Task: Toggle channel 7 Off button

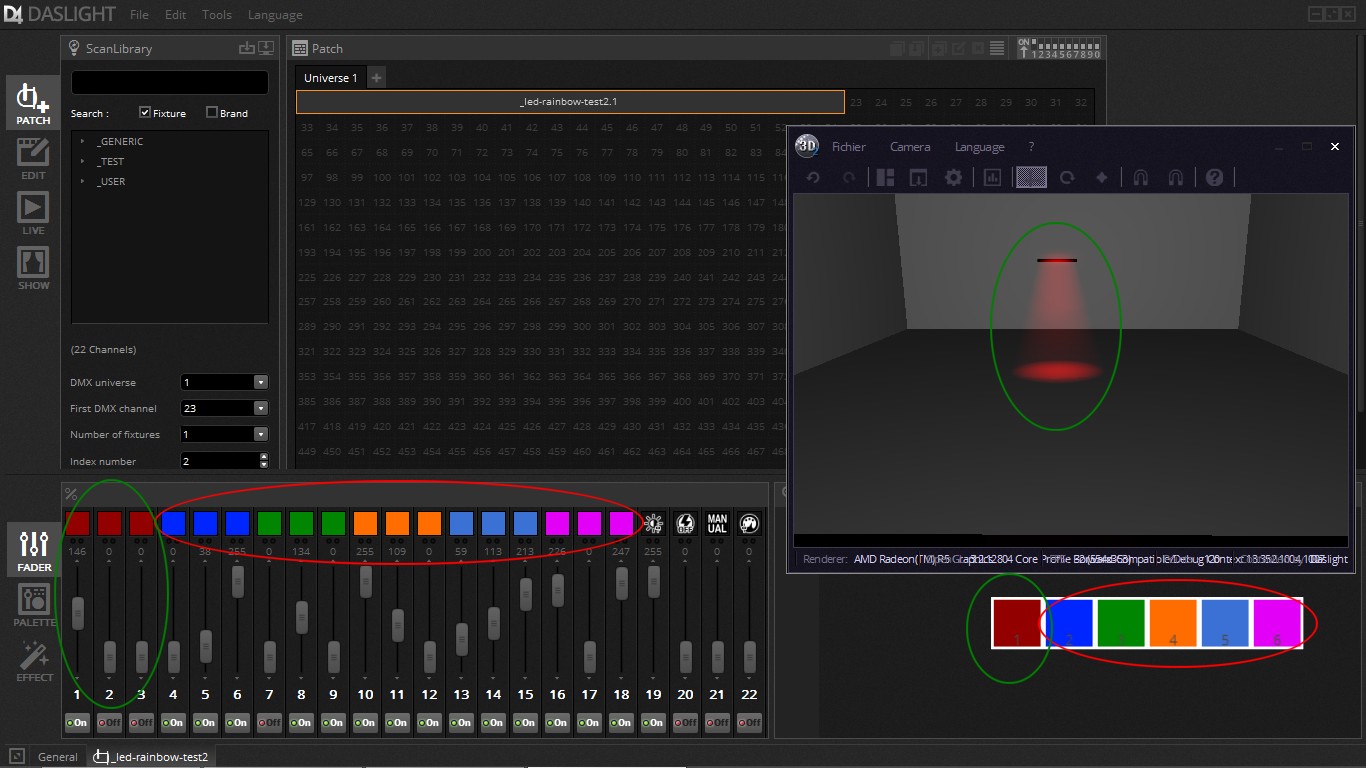Action: click(269, 722)
